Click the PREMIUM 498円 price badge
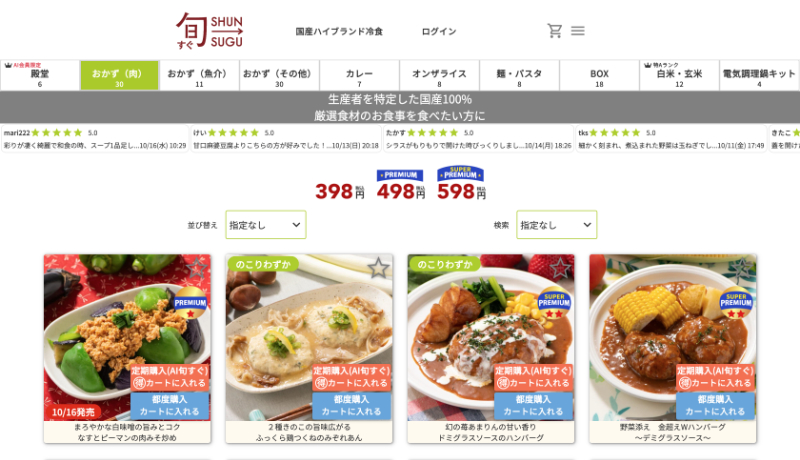The image size is (800, 460). point(401,185)
